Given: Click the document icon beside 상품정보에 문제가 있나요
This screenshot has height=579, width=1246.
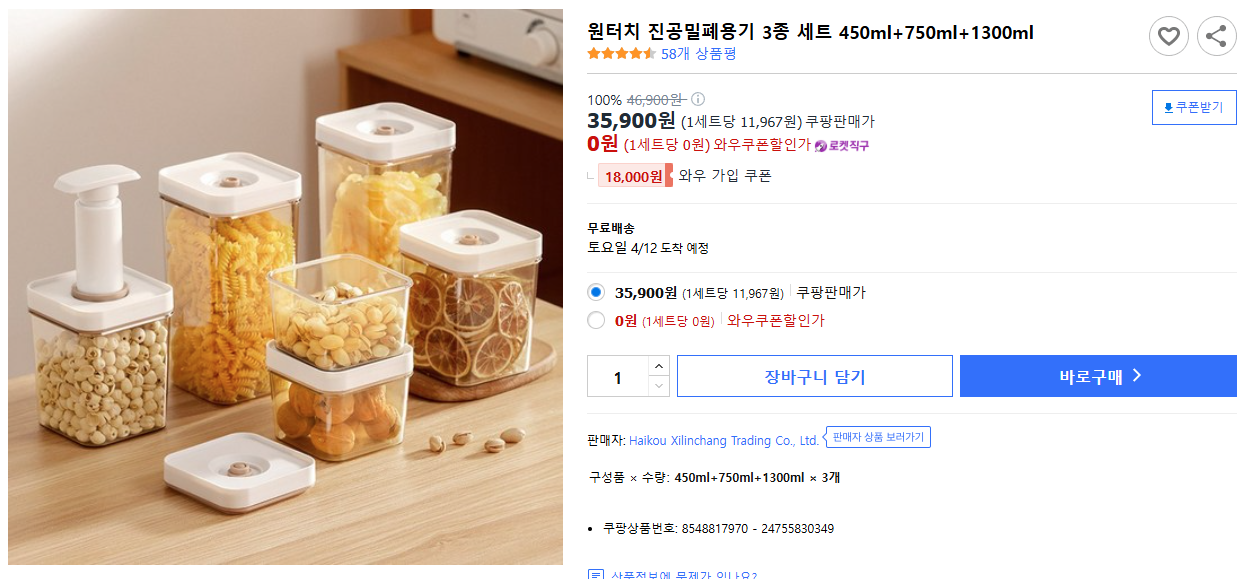Looking at the screenshot, I should click(595, 575).
